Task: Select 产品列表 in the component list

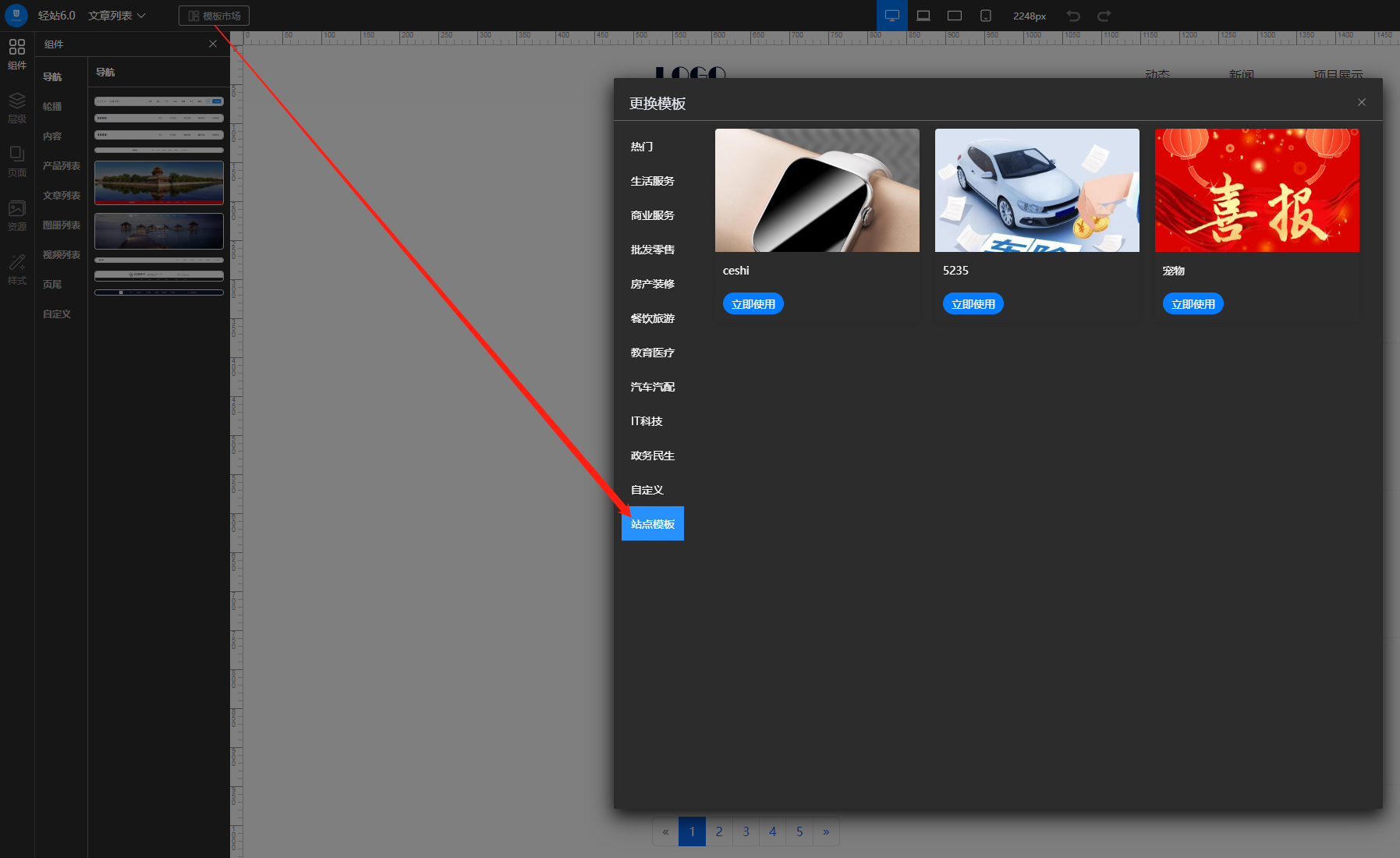Action: point(61,166)
